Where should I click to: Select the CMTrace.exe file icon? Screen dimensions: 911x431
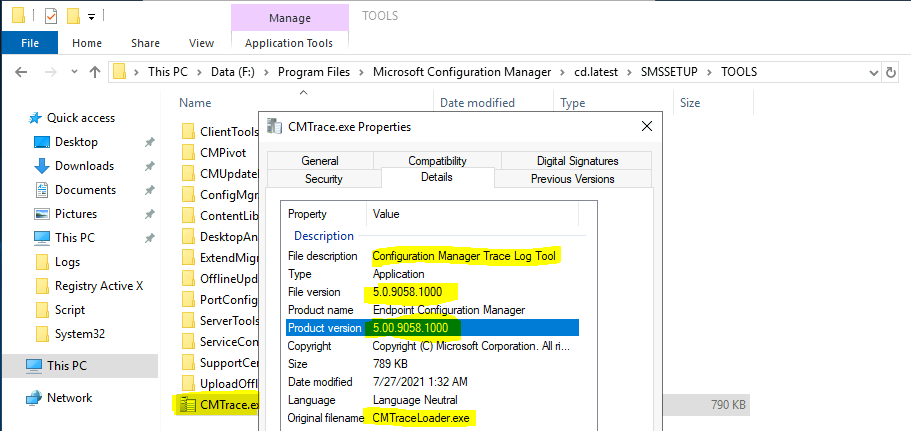pos(188,404)
